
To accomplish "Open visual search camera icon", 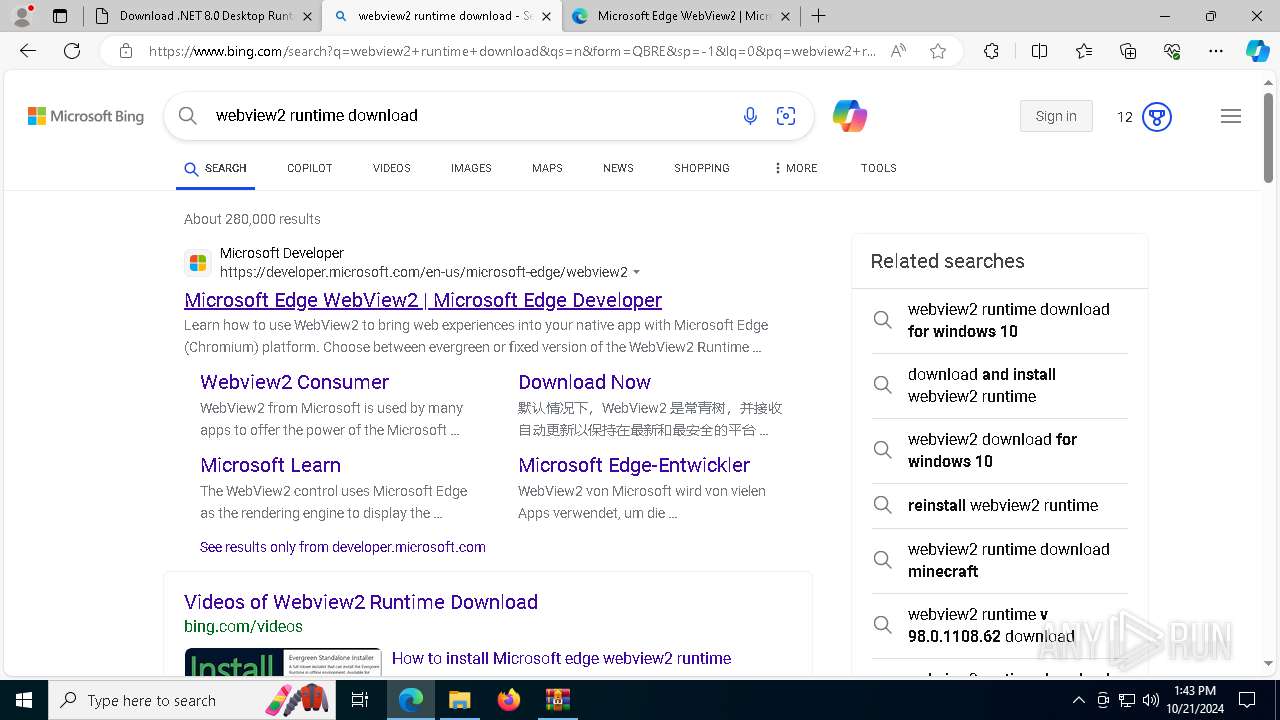I will (x=786, y=116).
